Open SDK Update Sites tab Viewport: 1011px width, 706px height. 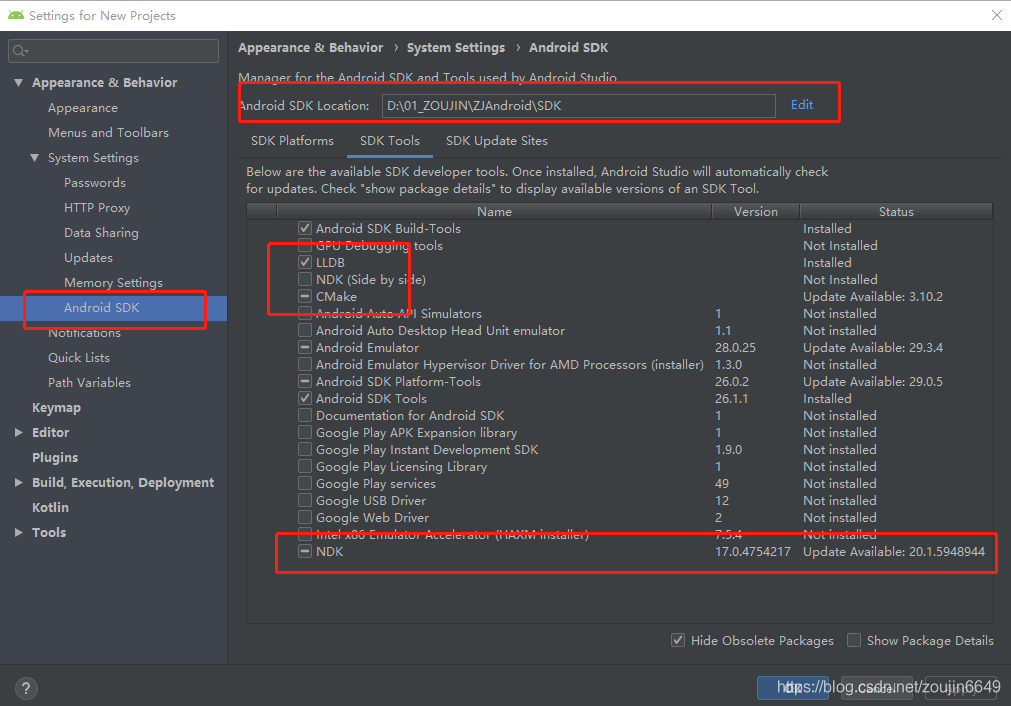pos(496,141)
